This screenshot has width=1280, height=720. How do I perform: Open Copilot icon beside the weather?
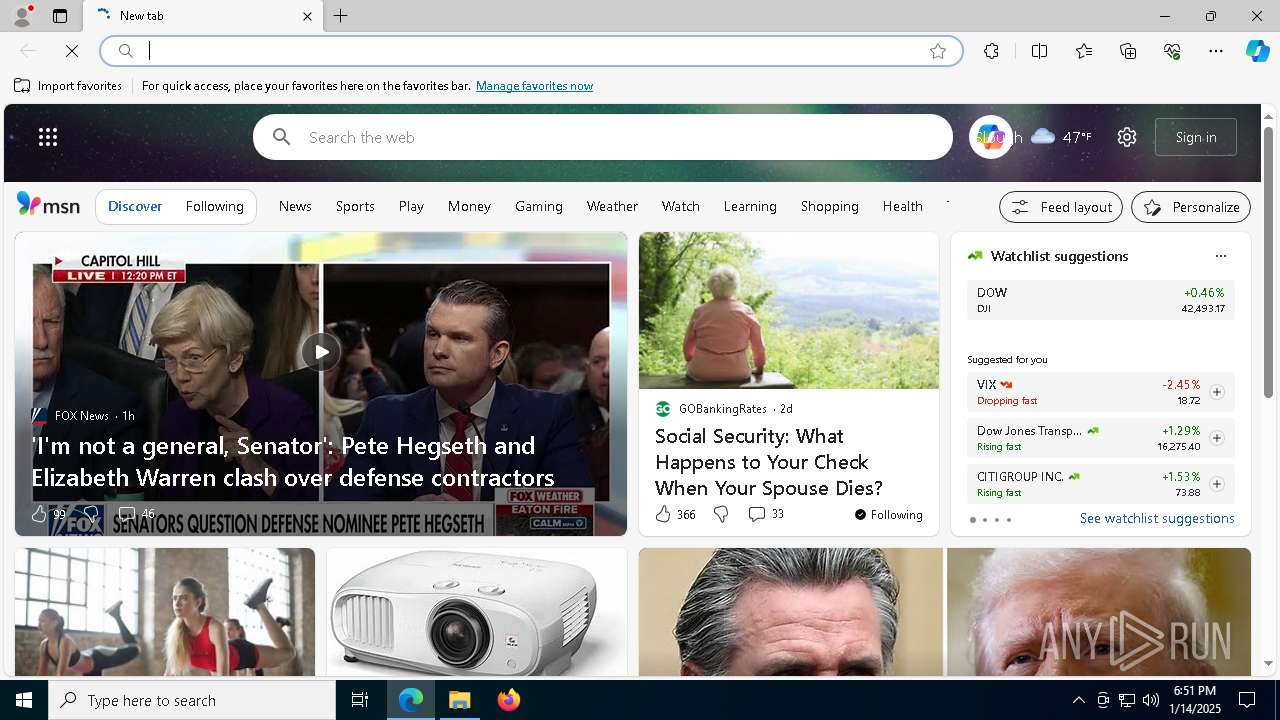pos(990,137)
